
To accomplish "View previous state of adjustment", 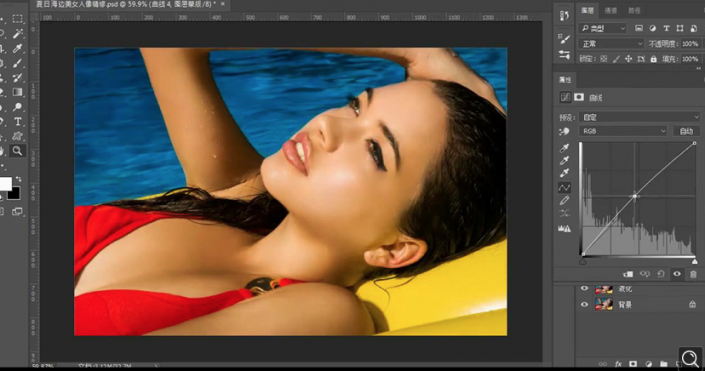I will coord(645,274).
